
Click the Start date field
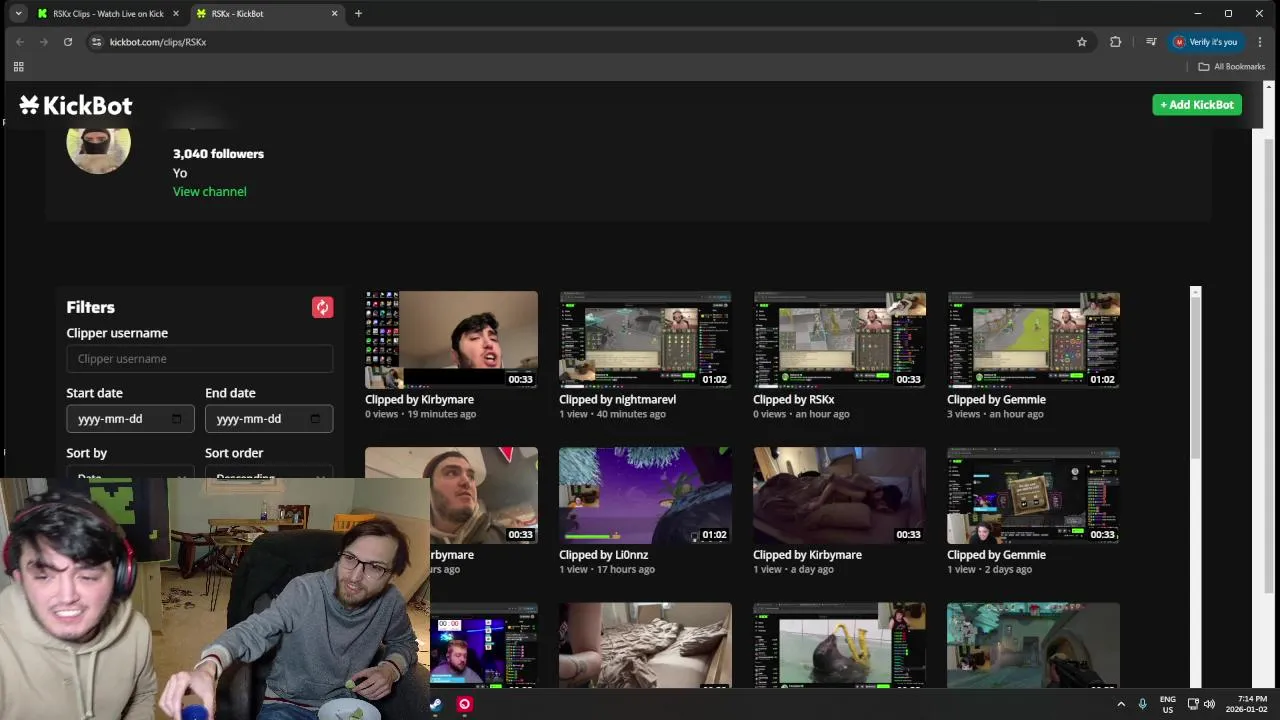130,419
